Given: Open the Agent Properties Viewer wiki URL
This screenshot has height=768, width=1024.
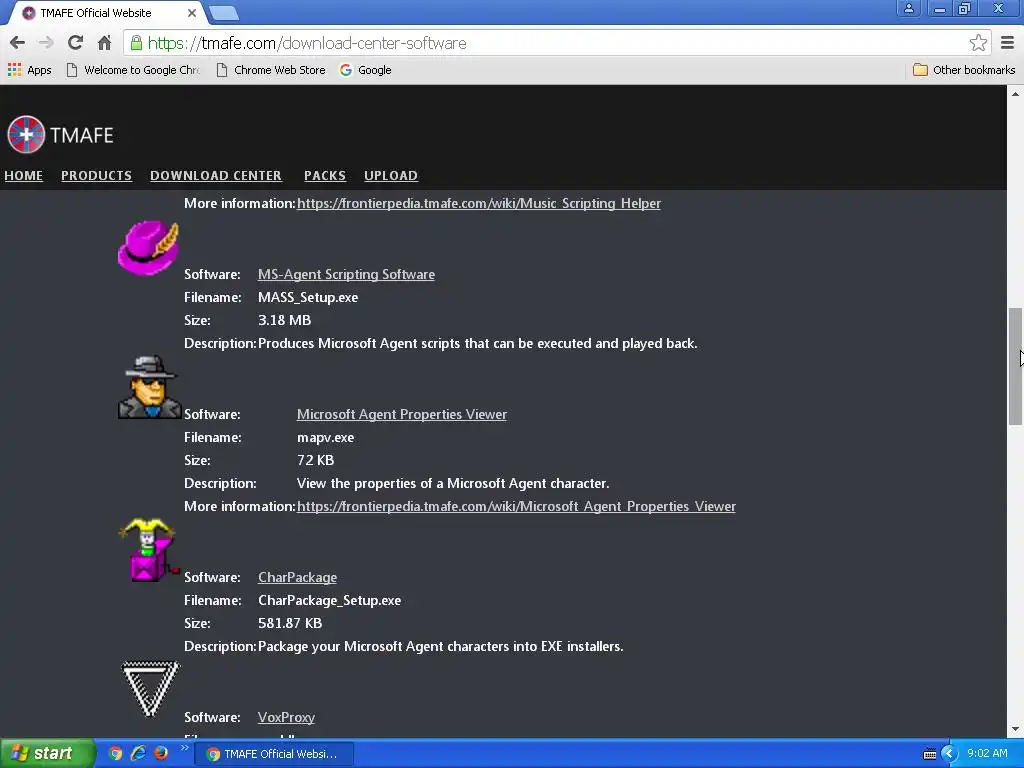Looking at the screenshot, I should (516, 506).
